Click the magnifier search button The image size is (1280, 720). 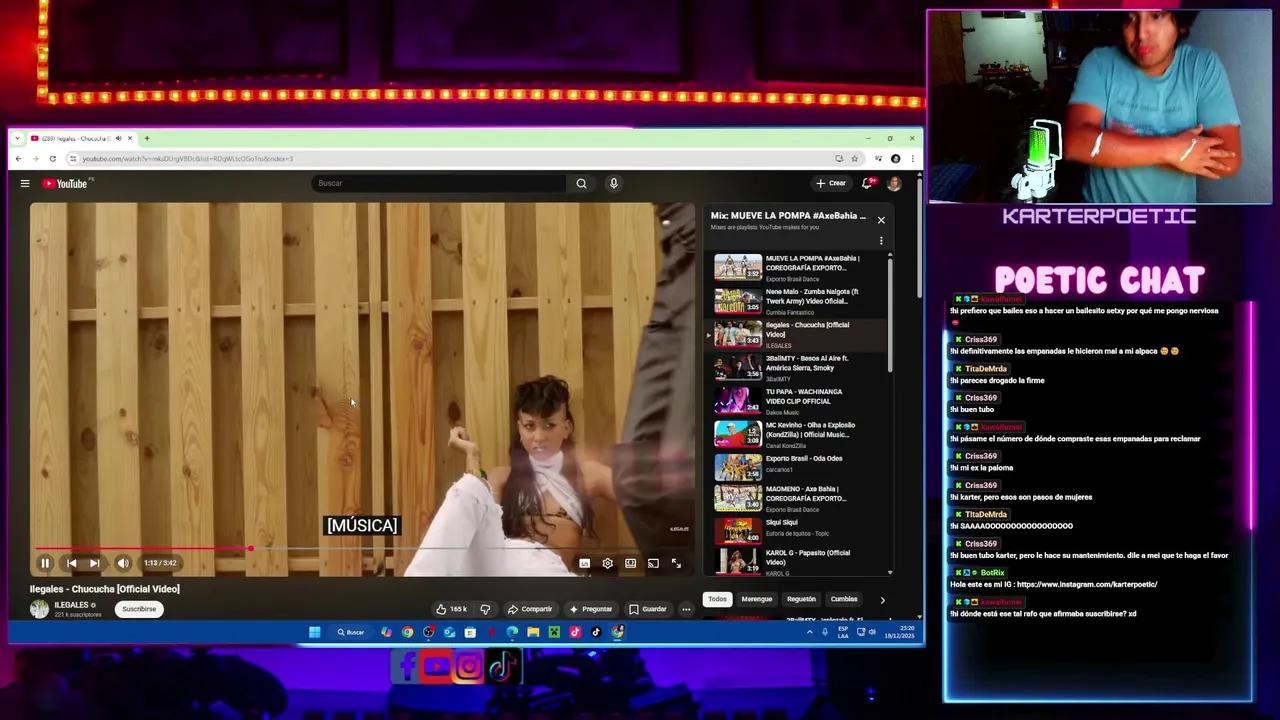[581, 183]
